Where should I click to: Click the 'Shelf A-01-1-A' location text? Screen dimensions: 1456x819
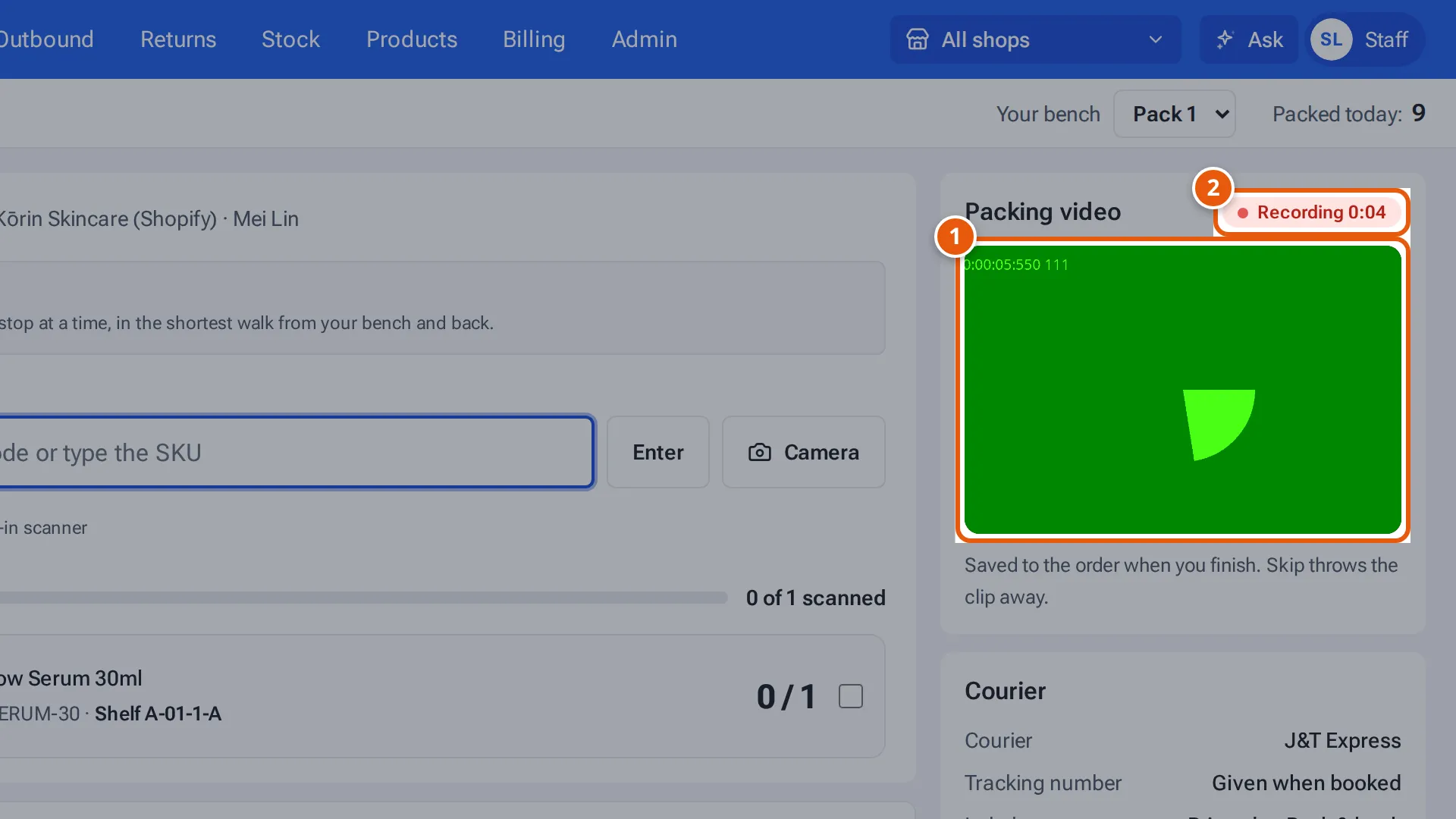[158, 714]
